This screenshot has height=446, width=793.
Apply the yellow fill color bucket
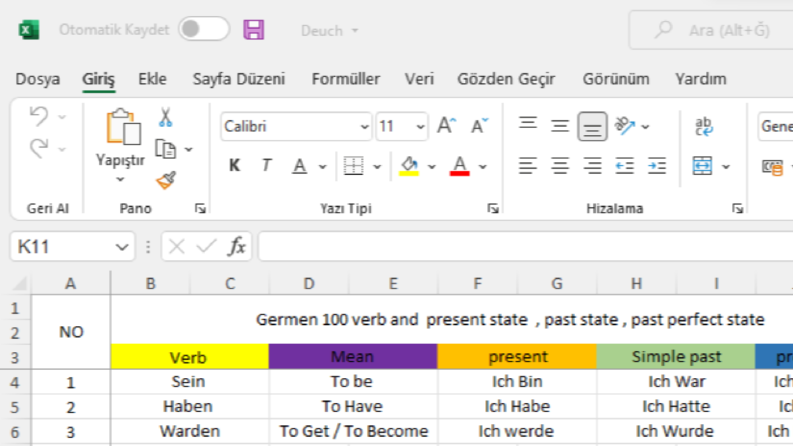click(409, 166)
